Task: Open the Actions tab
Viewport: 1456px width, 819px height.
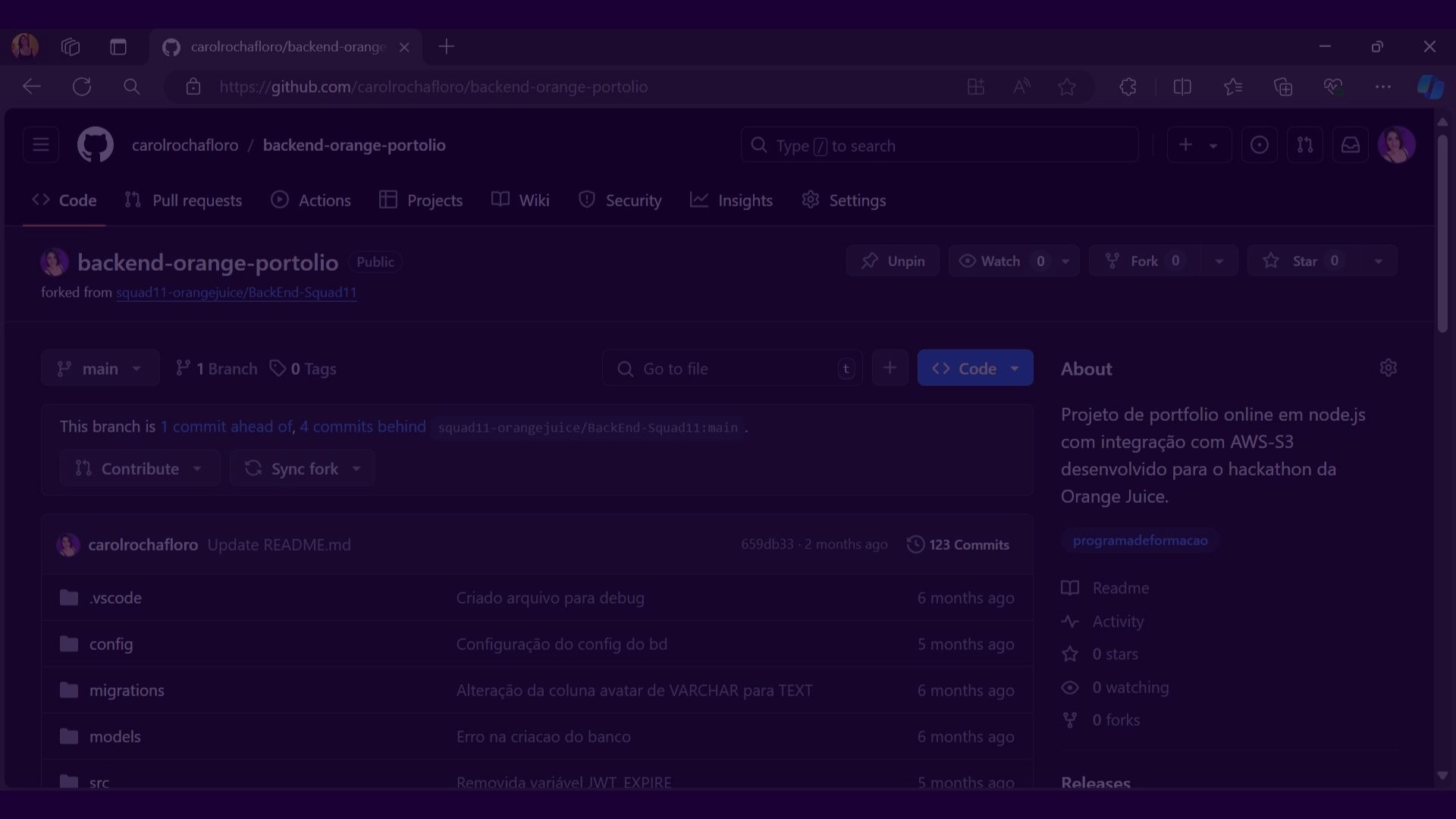Action: [x=311, y=200]
